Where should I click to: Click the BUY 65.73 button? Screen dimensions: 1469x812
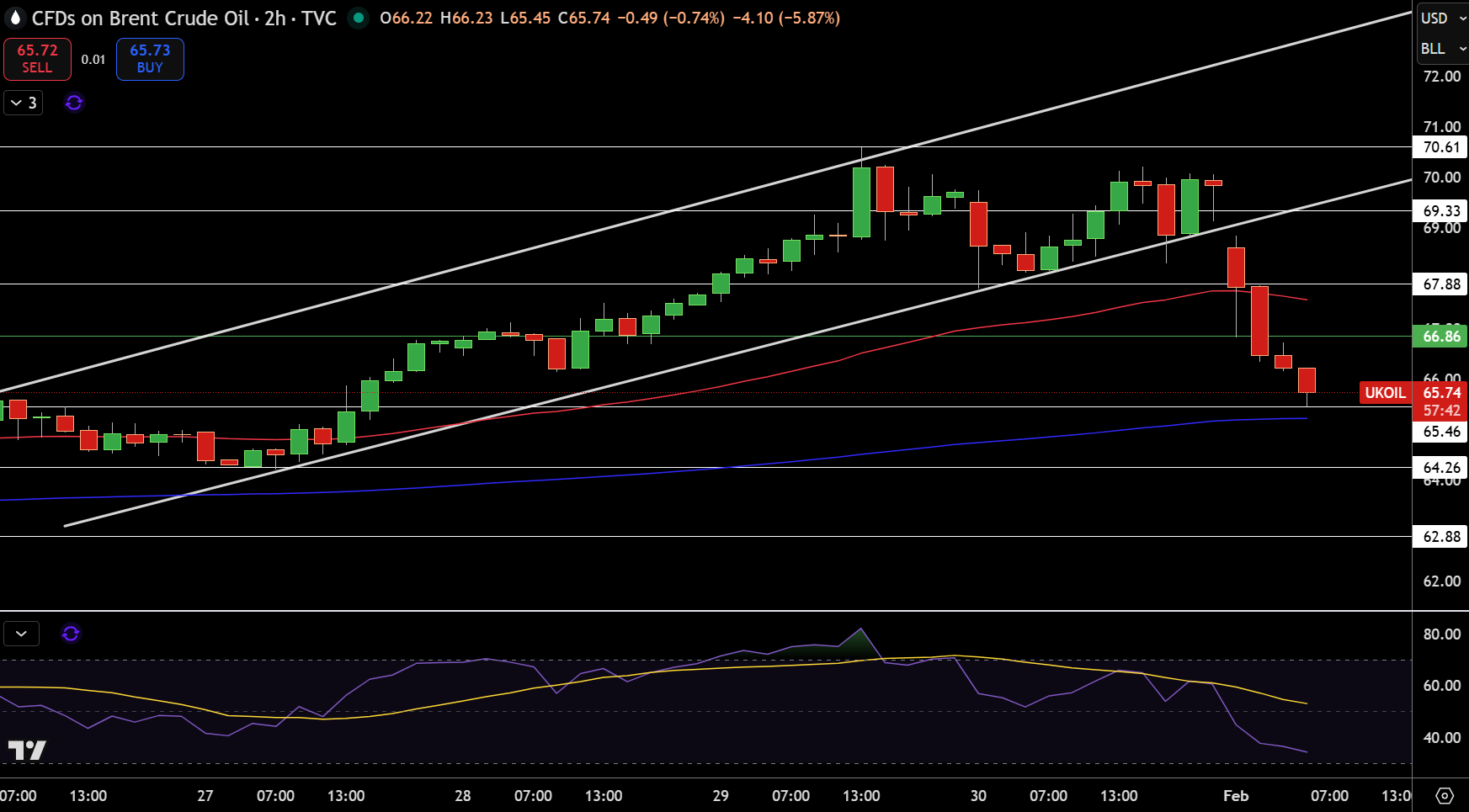coord(150,59)
